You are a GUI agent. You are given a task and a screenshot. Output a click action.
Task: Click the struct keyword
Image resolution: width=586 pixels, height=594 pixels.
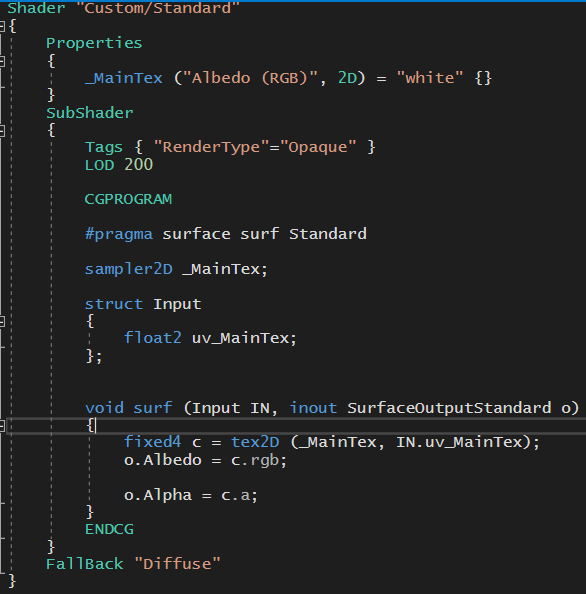[x=114, y=304]
